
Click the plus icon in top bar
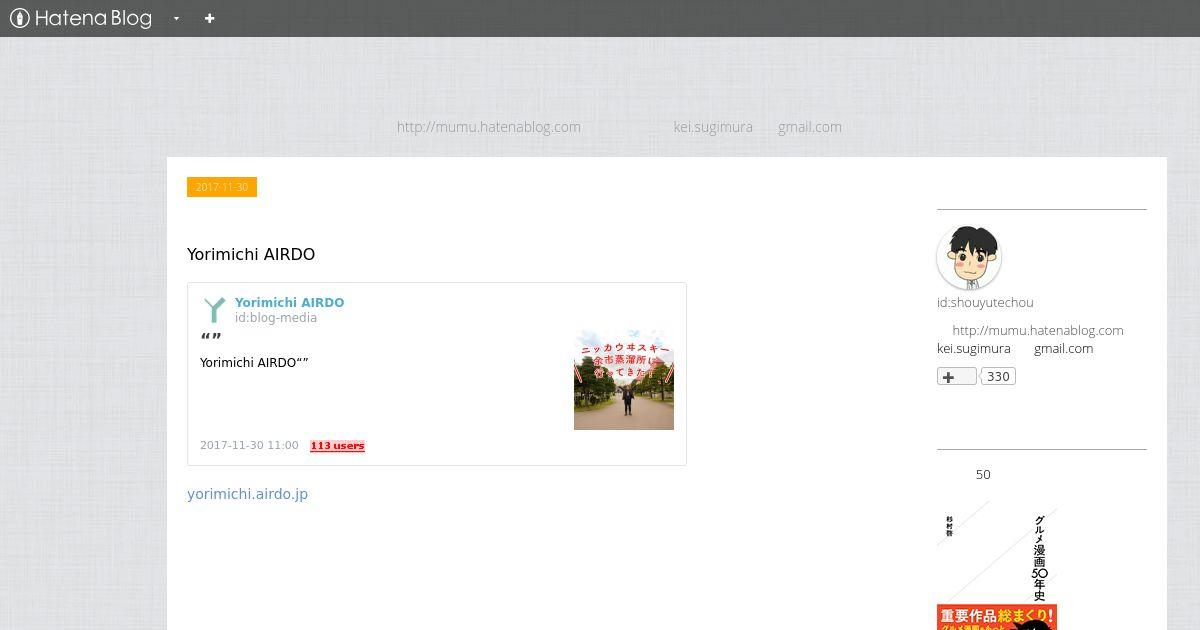click(209, 18)
